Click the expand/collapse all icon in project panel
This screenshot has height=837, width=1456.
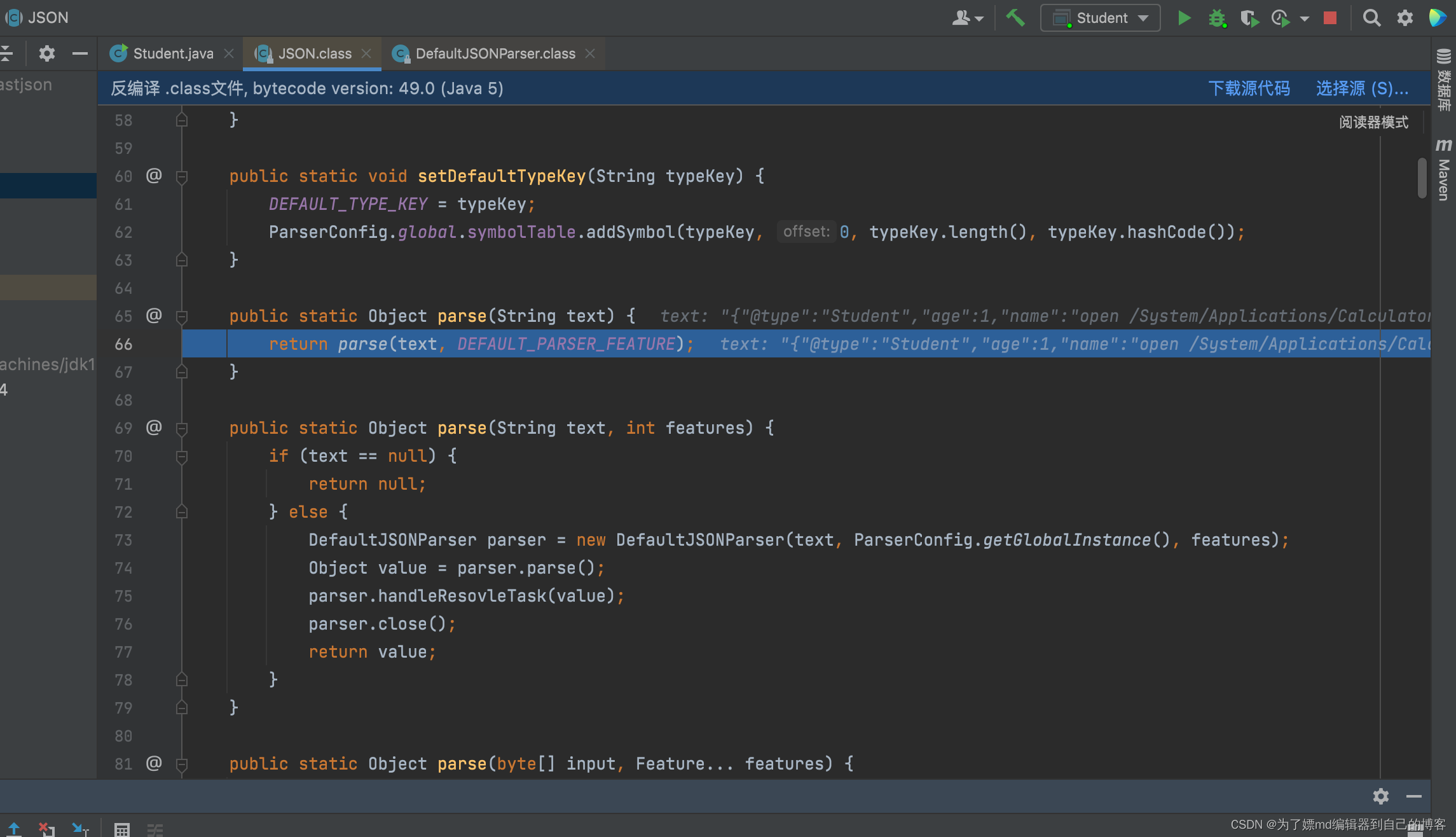pyautogui.click(x=6, y=53)
